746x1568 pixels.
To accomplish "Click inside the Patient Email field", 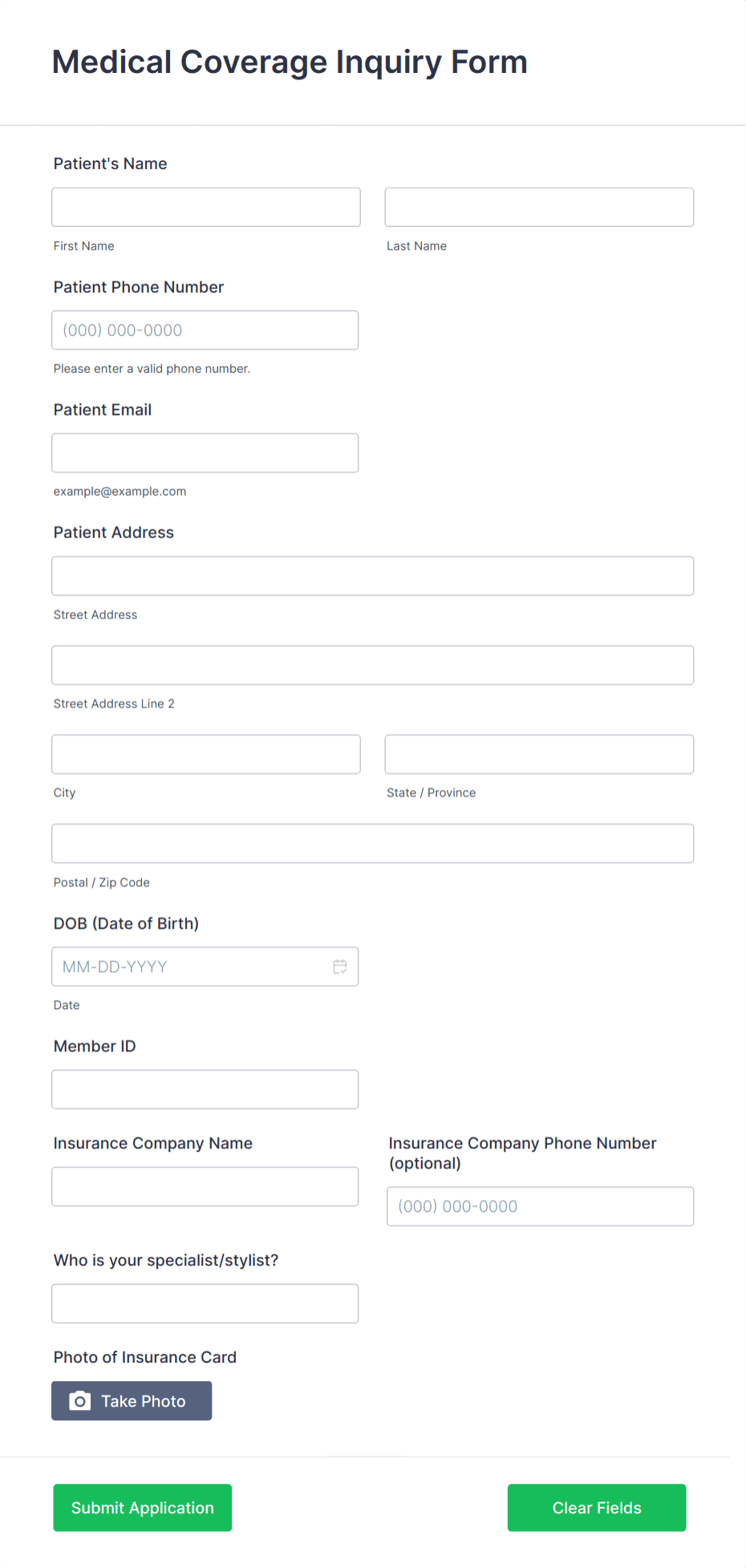I will click(205, 452).
